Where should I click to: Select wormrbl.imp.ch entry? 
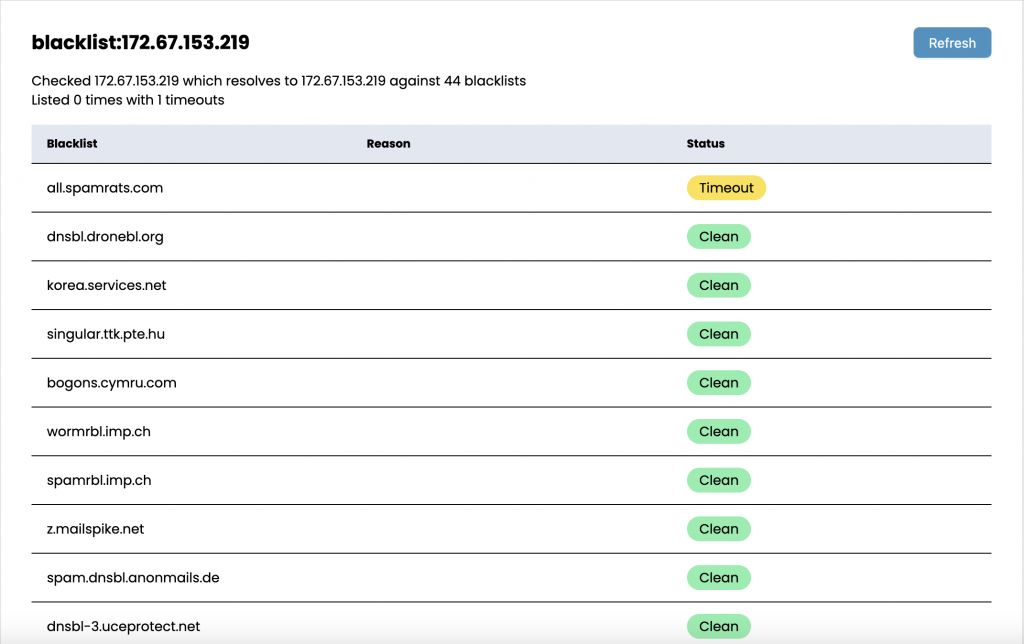click(x=99, y=432)
